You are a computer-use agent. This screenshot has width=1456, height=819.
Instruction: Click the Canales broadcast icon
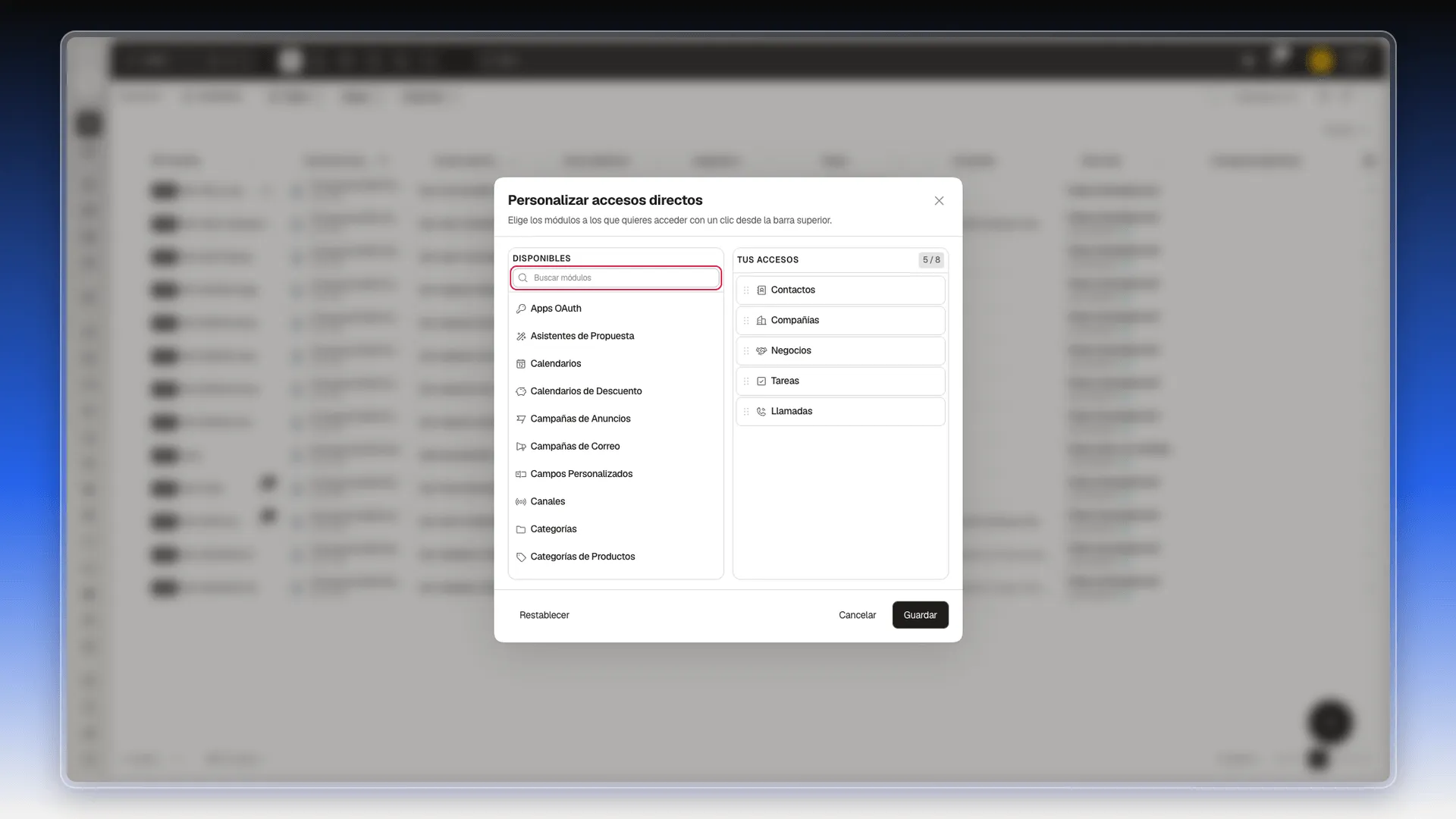point(521,502)
